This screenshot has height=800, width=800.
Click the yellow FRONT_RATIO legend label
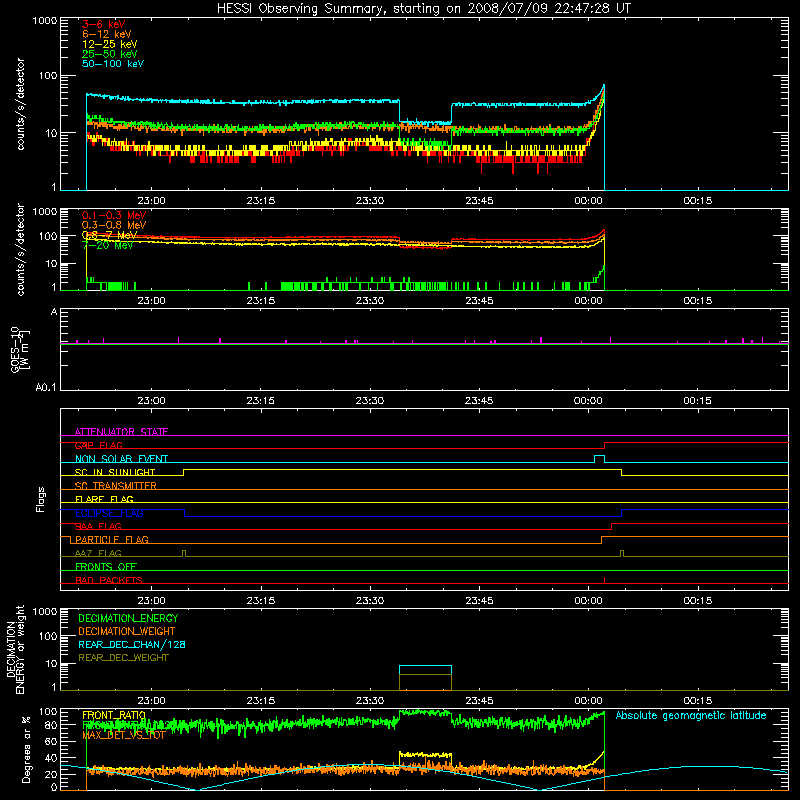[114, 715]
